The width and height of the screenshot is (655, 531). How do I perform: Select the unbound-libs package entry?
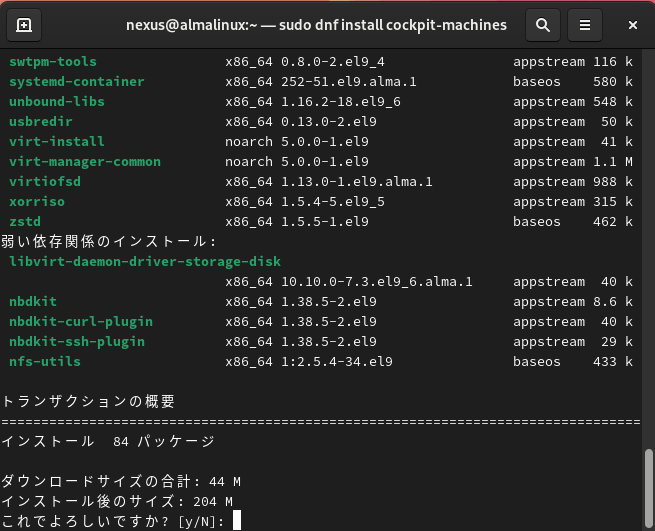click(57, 102)
